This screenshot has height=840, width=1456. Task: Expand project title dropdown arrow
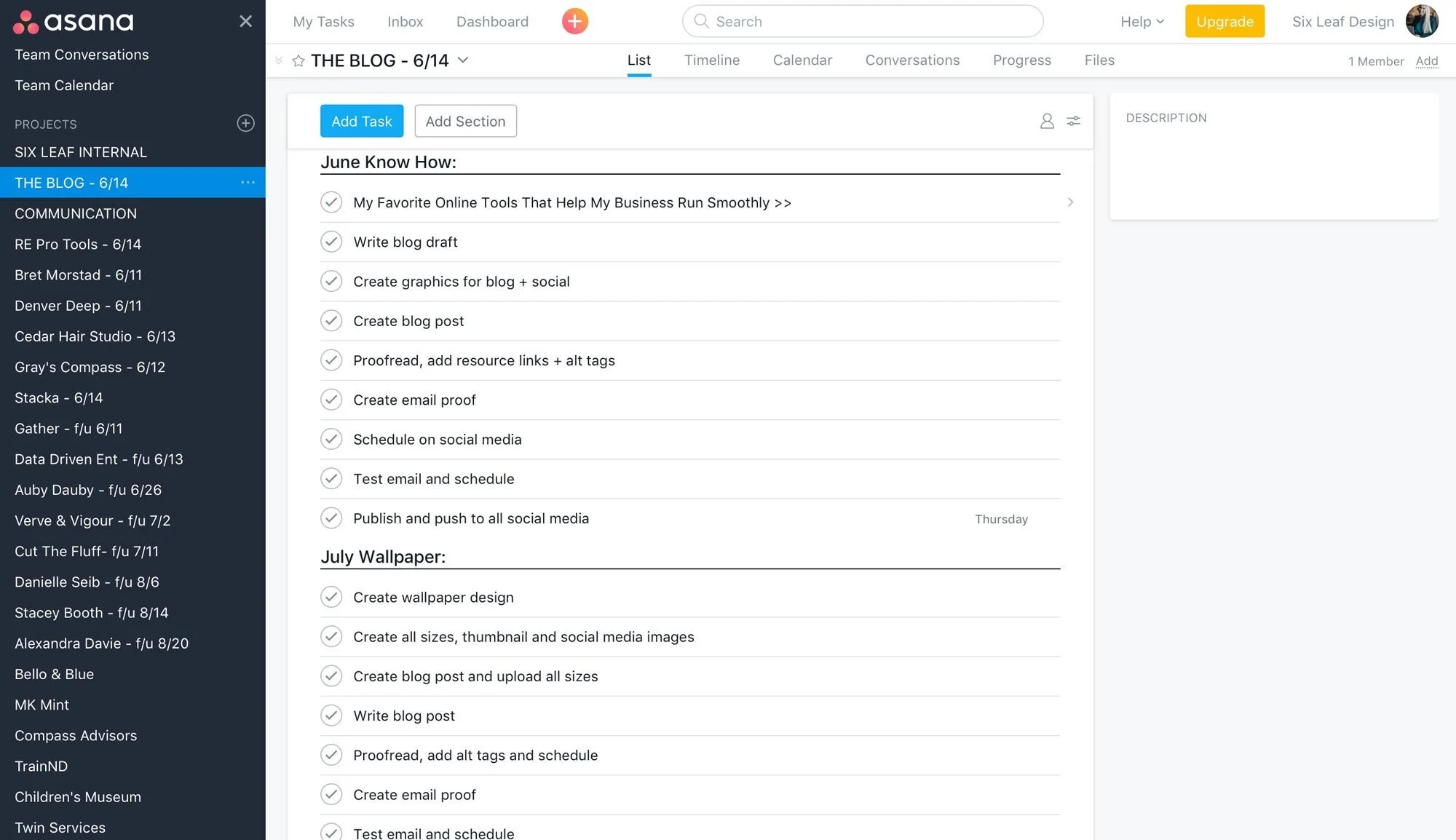click(x=463, y=60)
